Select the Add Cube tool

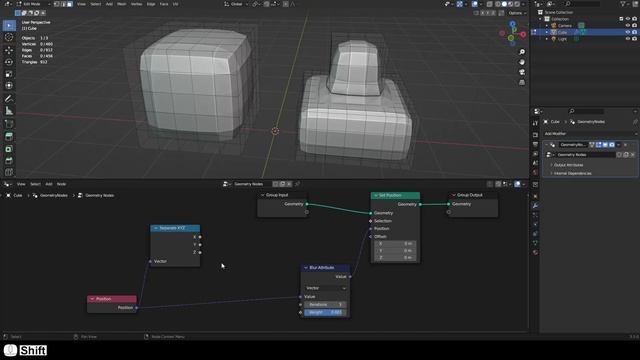(9, 124)
